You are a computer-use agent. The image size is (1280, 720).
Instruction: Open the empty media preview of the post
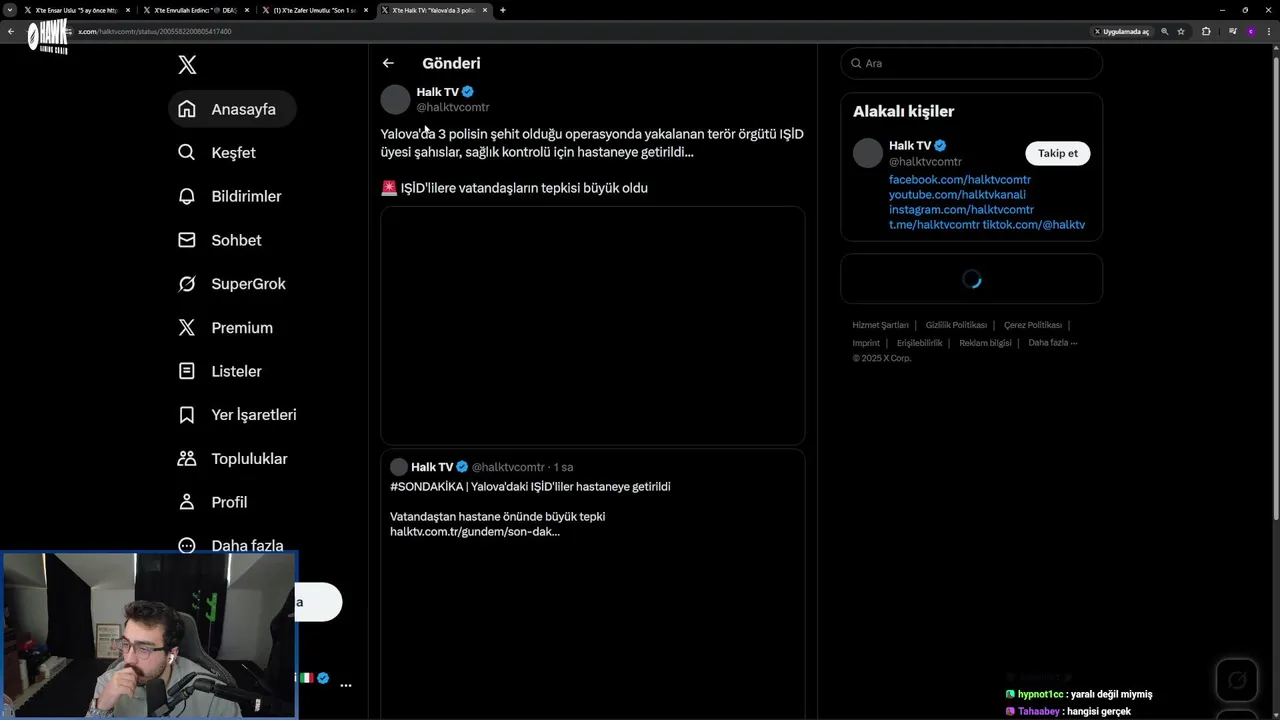(x=593, y=326)
